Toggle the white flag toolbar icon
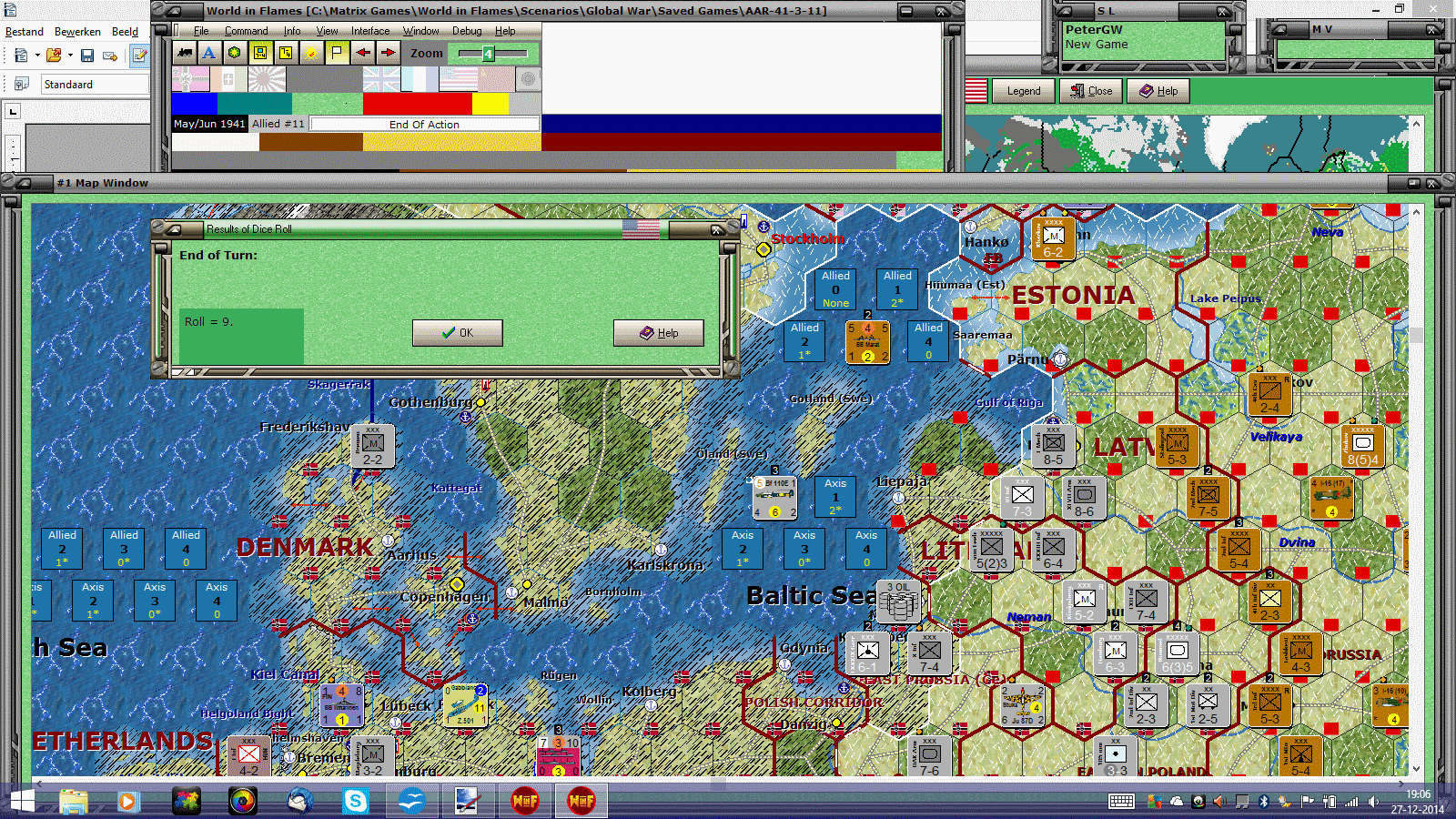Image resolution: width=1456 pixels, height=819 pixels. coord(337,53)
